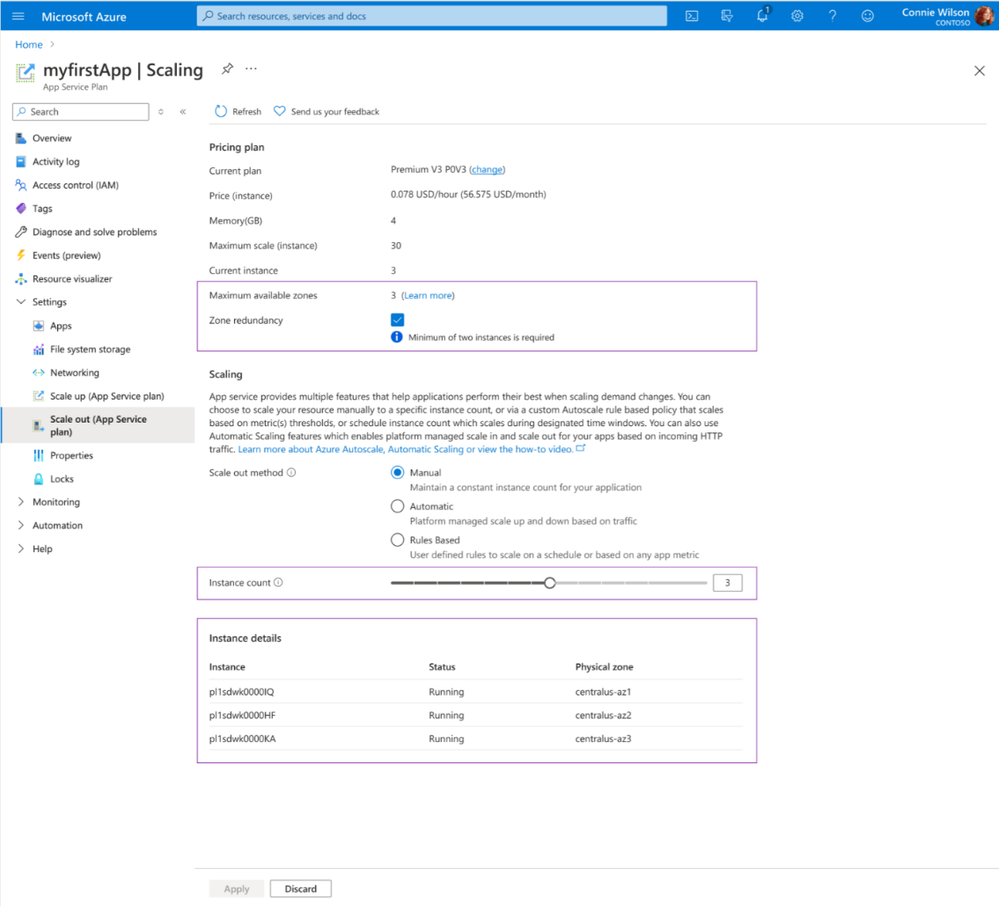Click the Diagnose and solve problems wrench icon

tap(21, 232)
